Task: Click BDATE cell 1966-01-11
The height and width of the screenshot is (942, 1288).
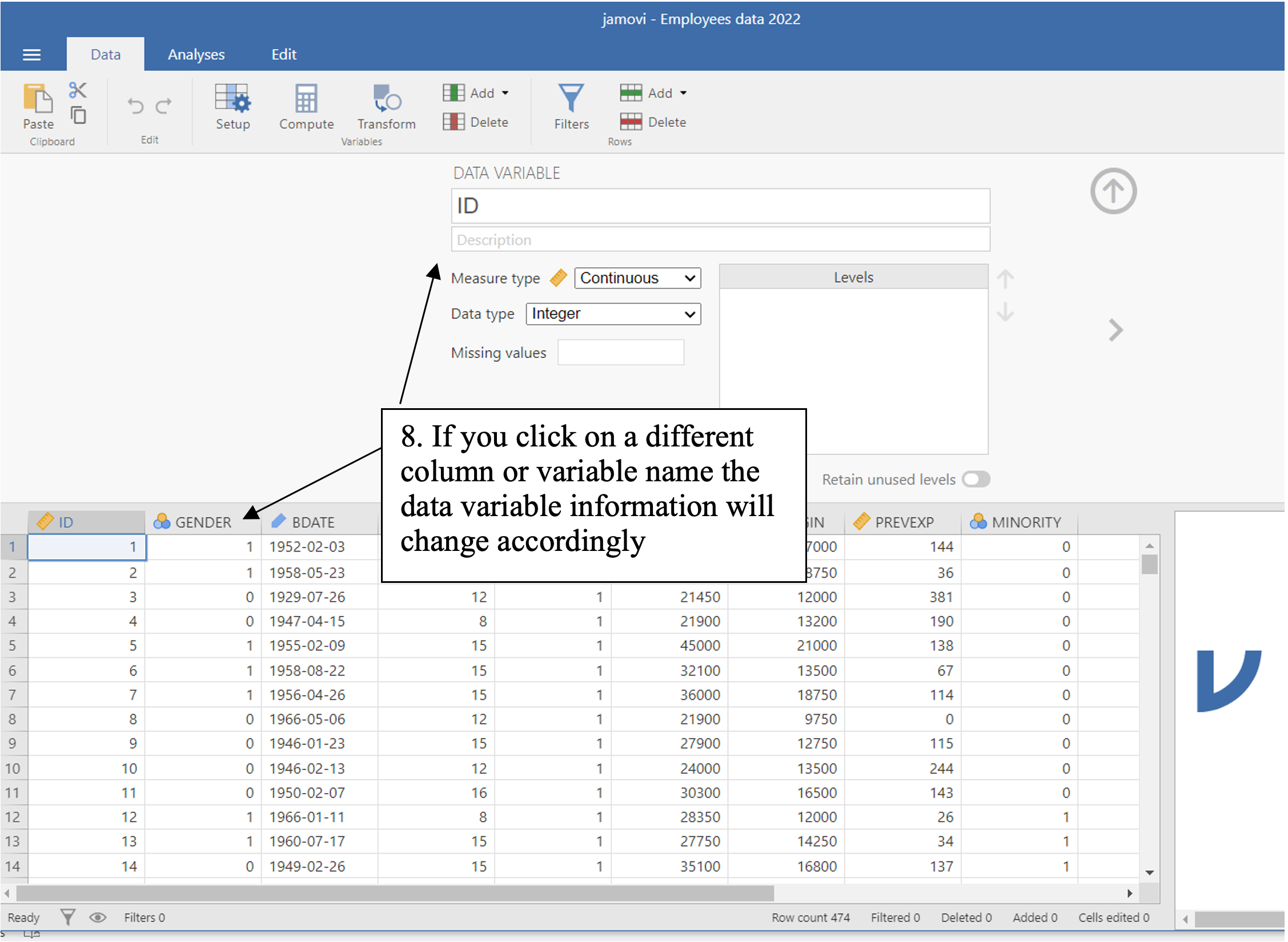Action: pyautogui.click(x=320, y=817)
